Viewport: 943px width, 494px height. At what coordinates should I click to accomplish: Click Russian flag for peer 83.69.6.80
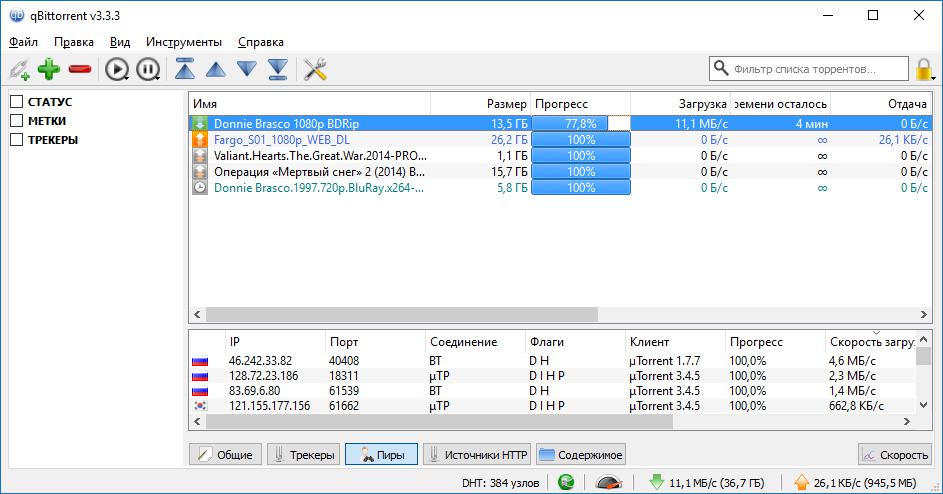pos(200,391)
